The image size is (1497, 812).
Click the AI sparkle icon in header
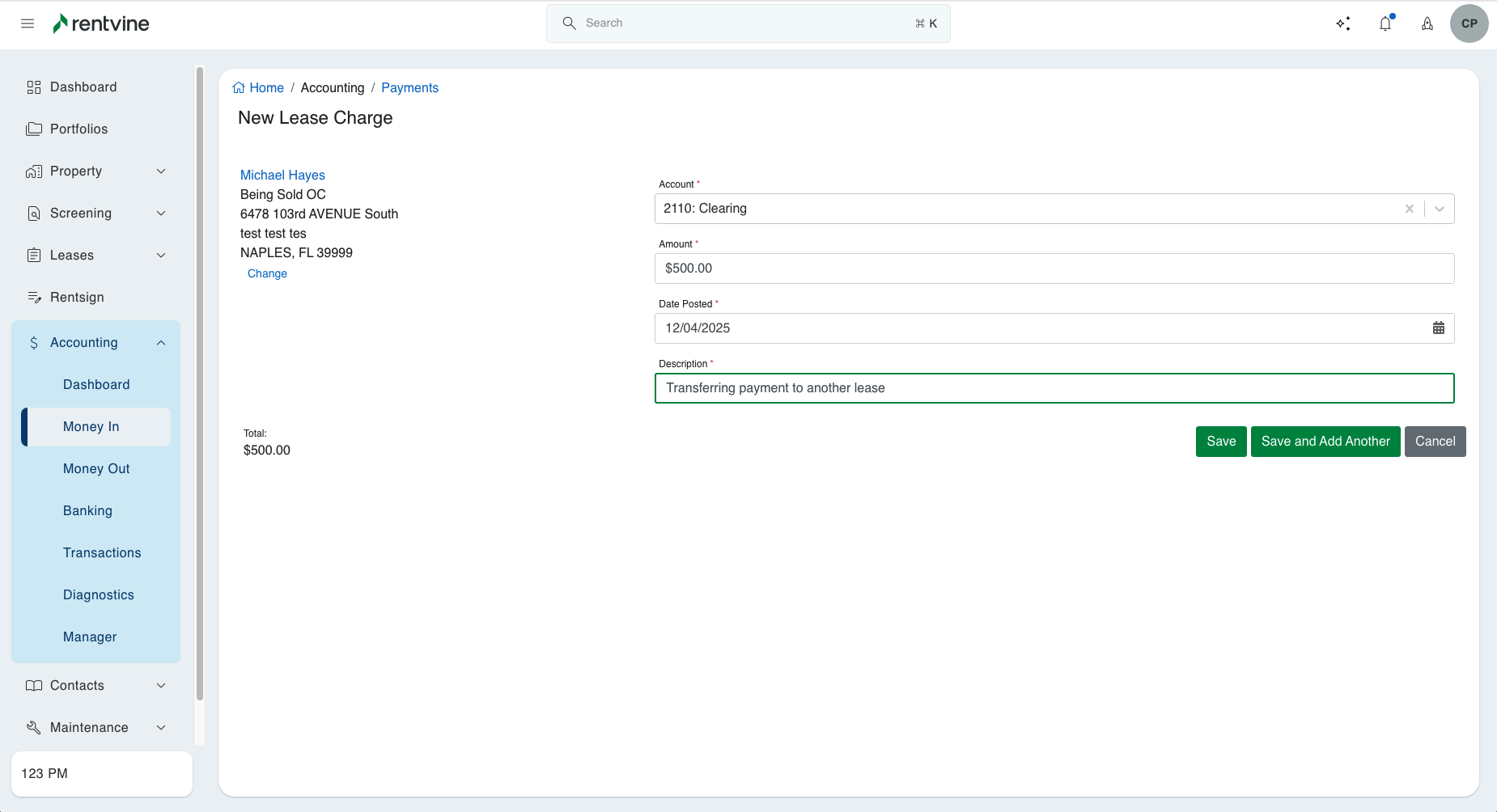1343,23
